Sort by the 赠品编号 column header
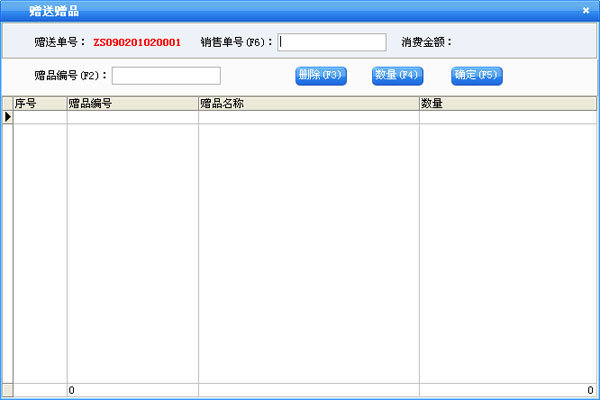The height and width of the screenshot is (400, 600). click(132, 103)
